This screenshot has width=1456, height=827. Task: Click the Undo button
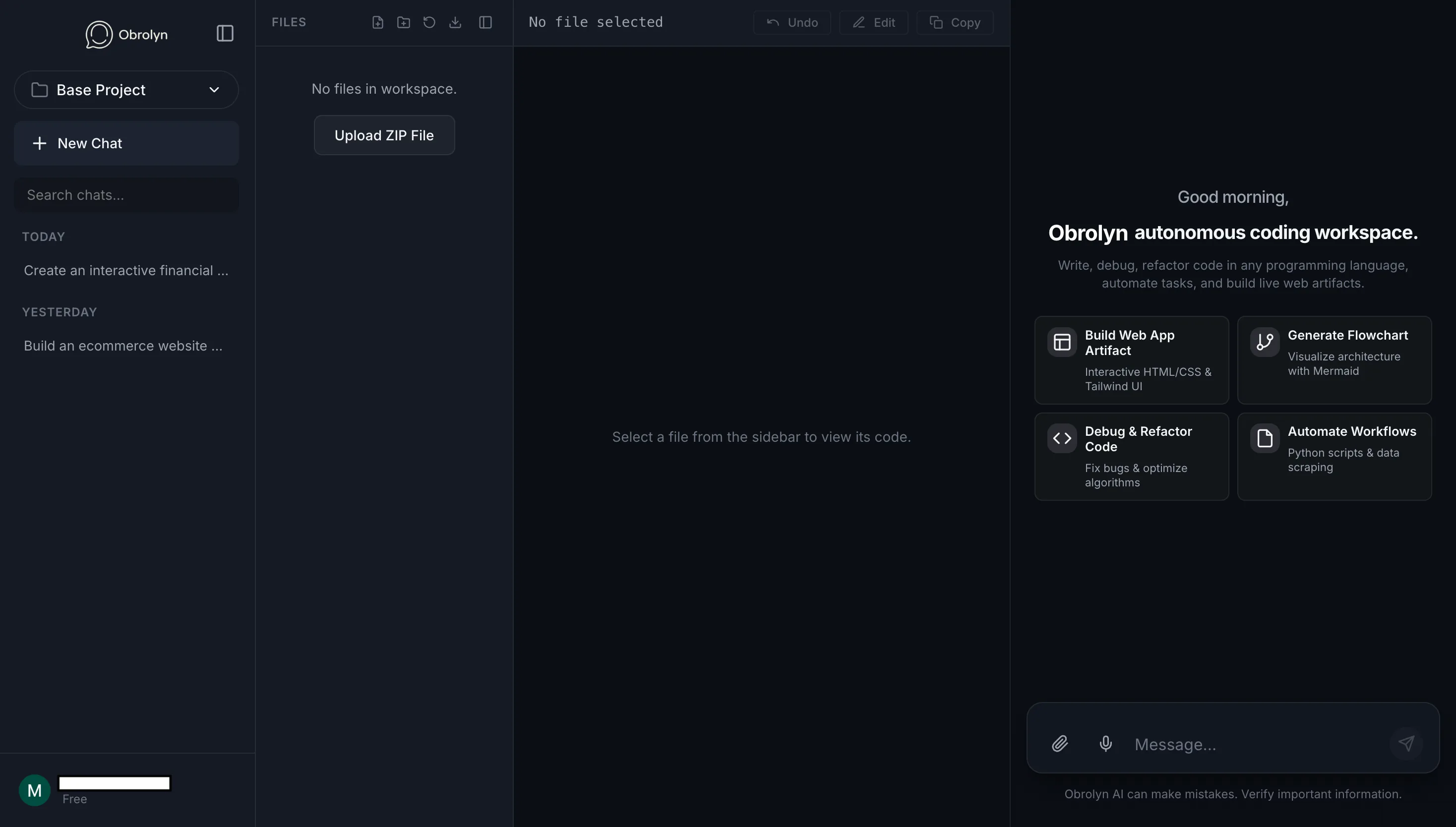click(792, 23)
